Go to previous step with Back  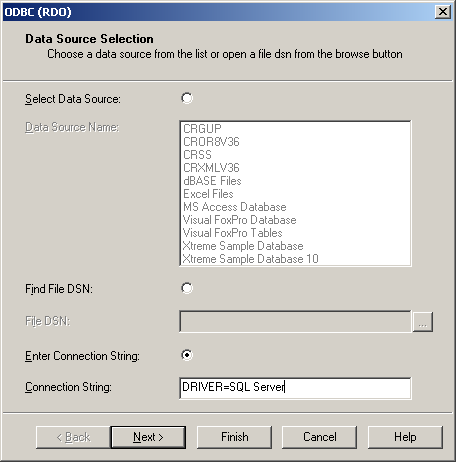pos(73,437)
